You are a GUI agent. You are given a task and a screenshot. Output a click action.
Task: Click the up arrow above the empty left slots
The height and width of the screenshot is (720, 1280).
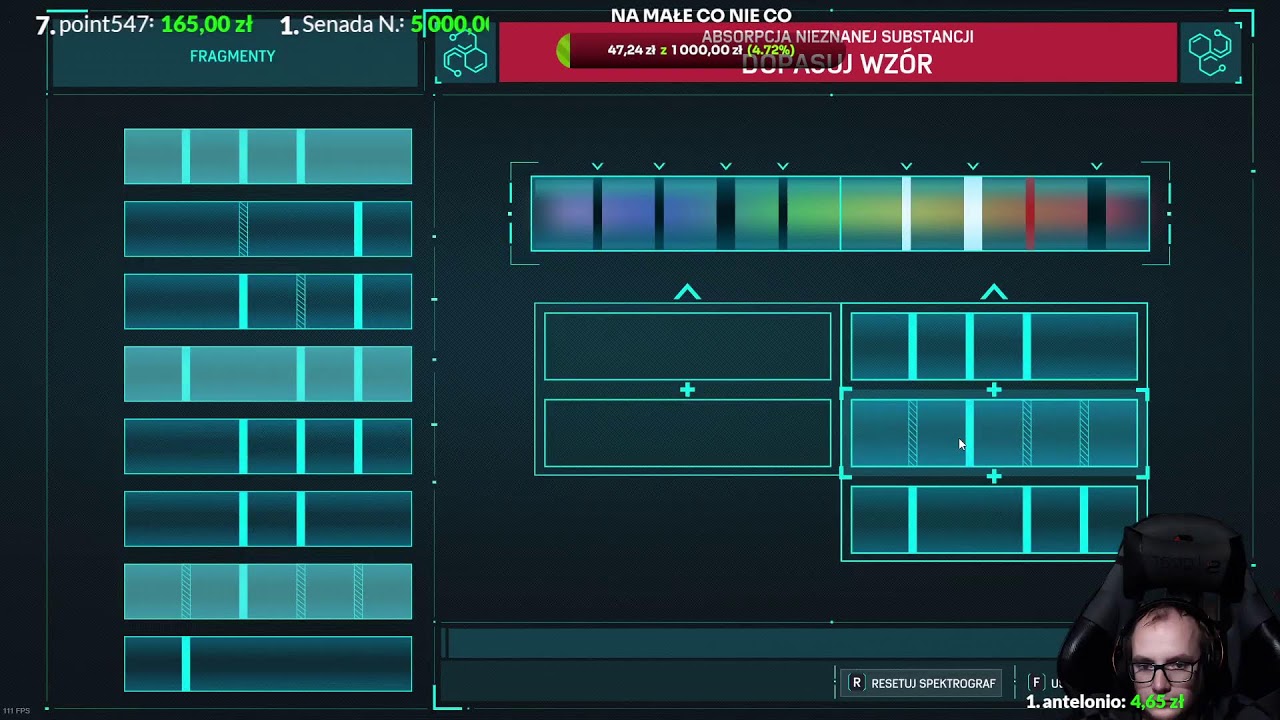(x=687, y=292)
